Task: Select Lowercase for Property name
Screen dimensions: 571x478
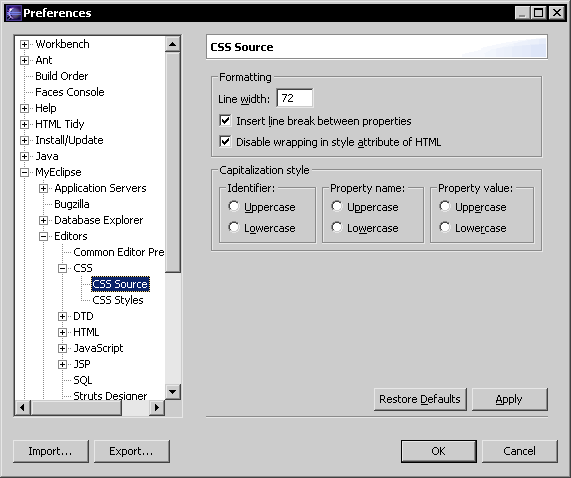Action: (337, 228)
